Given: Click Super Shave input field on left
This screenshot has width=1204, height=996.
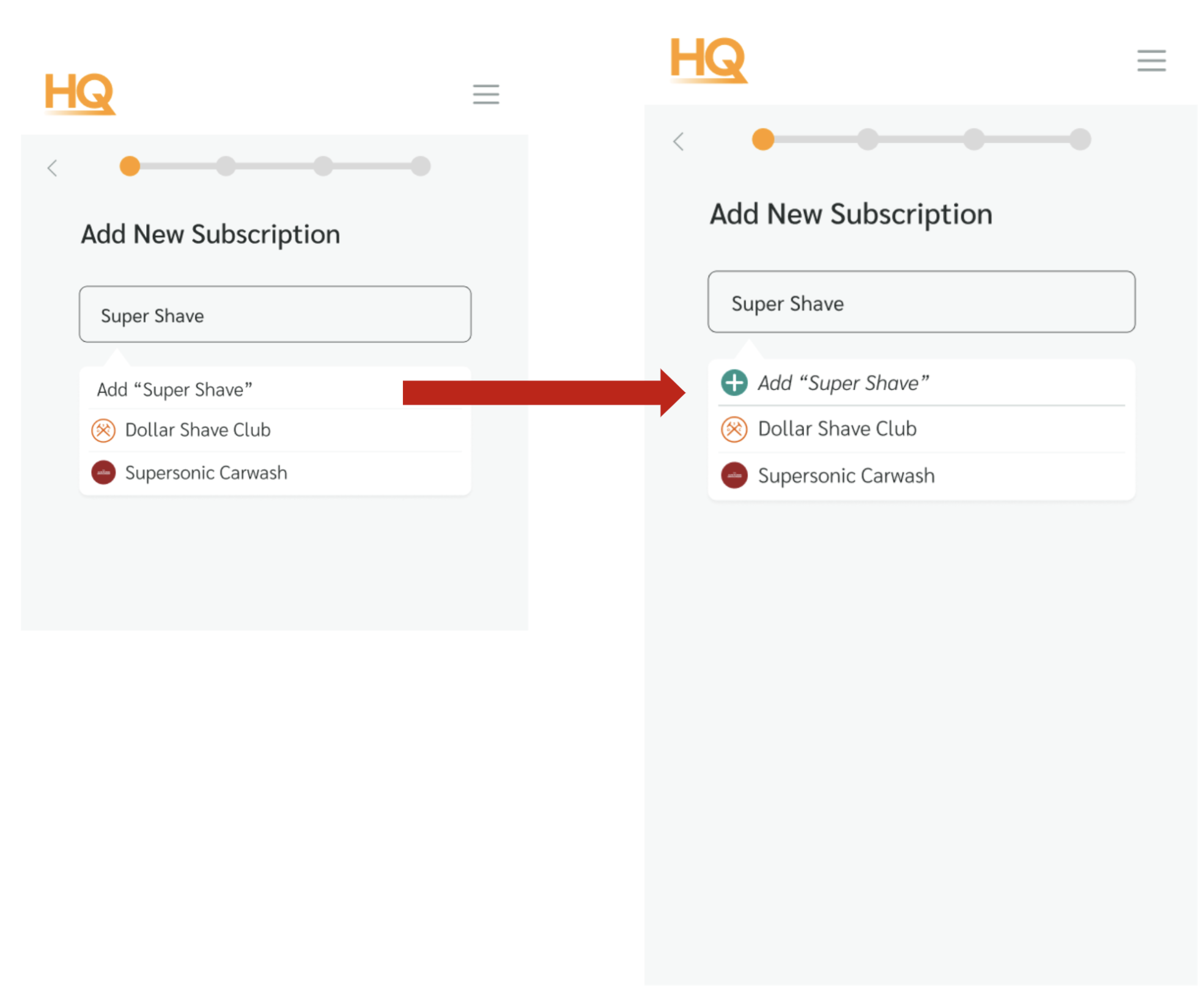Looking at the screenshot, I should (x=275, y=314).
